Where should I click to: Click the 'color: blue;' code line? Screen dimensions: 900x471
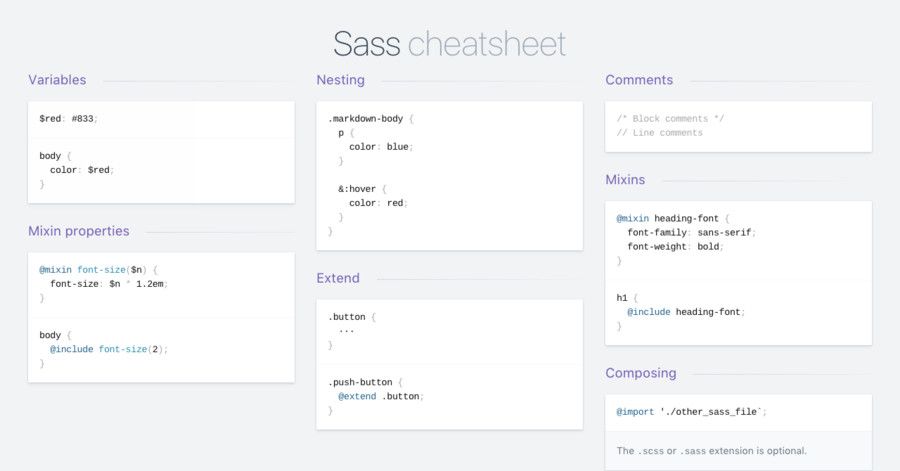click(x=381, y=147)
